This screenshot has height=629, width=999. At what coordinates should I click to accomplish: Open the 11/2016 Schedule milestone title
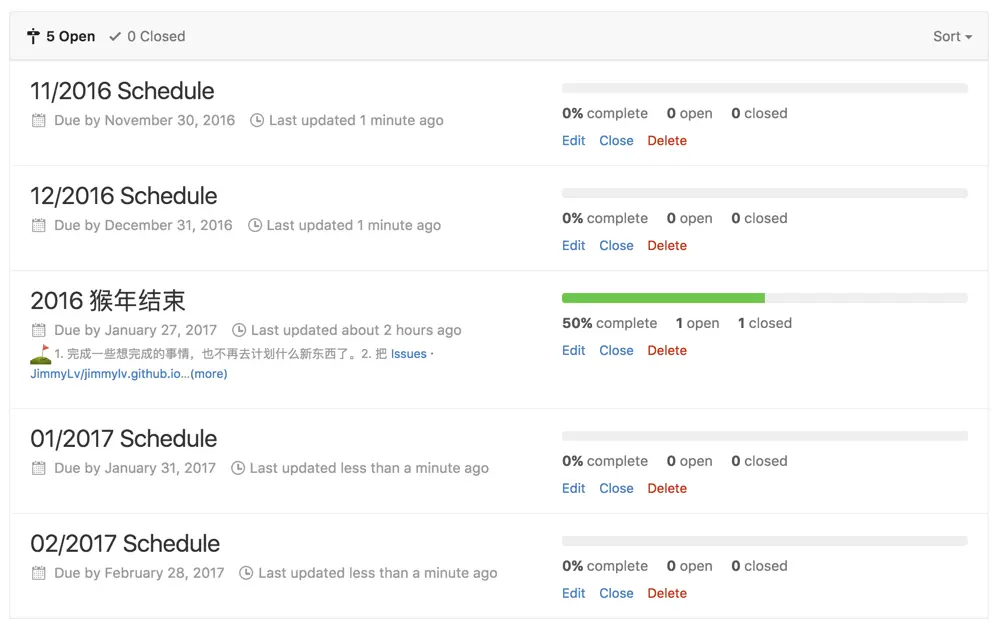click(122, 91)
